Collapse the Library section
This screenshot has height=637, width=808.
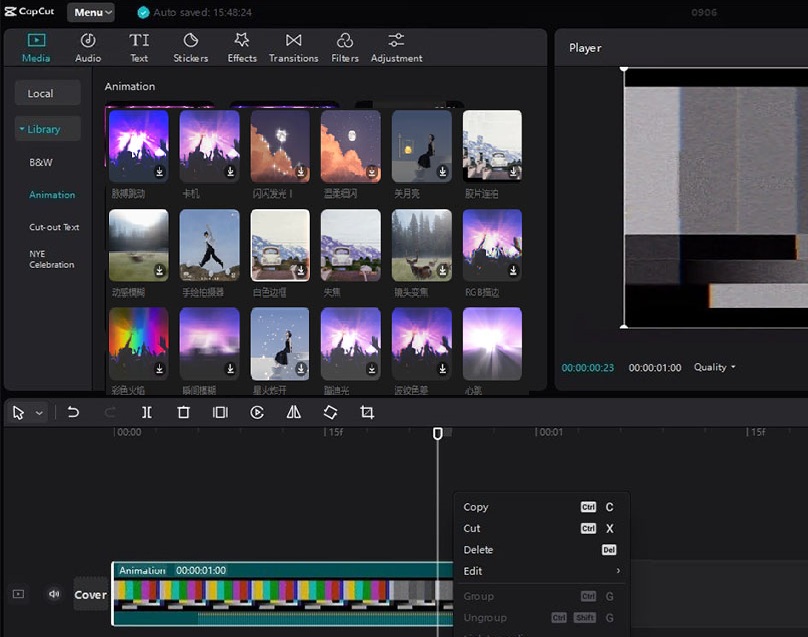point(40,129)
